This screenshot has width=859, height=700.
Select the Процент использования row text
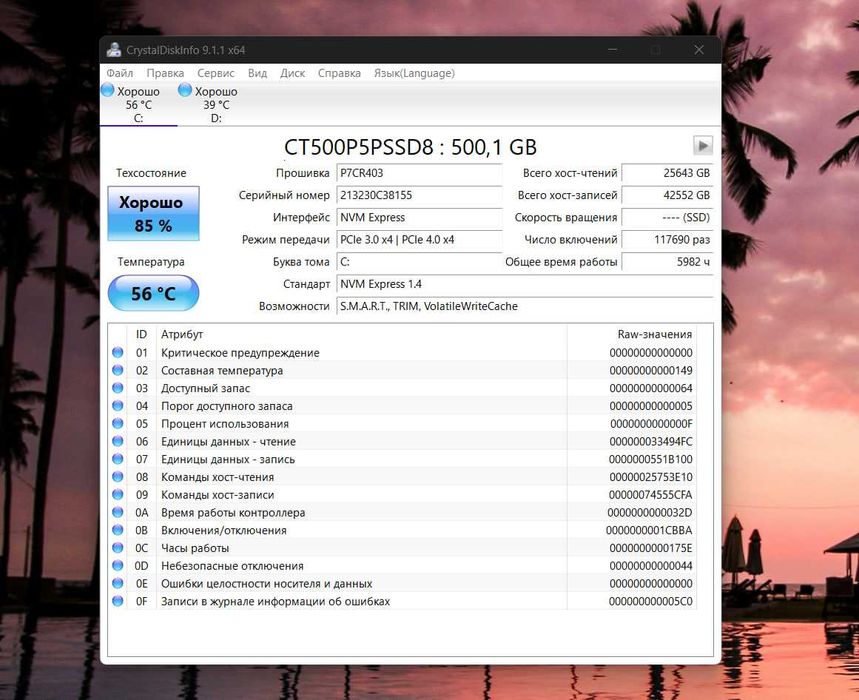coord(225,424)
